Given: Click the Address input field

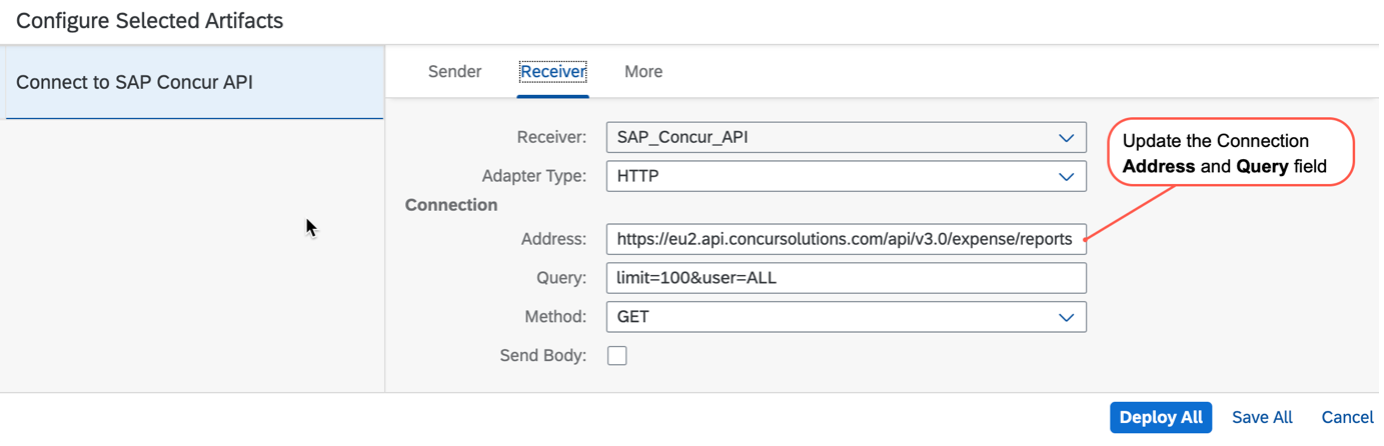Looking at the screenshot, I should tap(846, 239).
